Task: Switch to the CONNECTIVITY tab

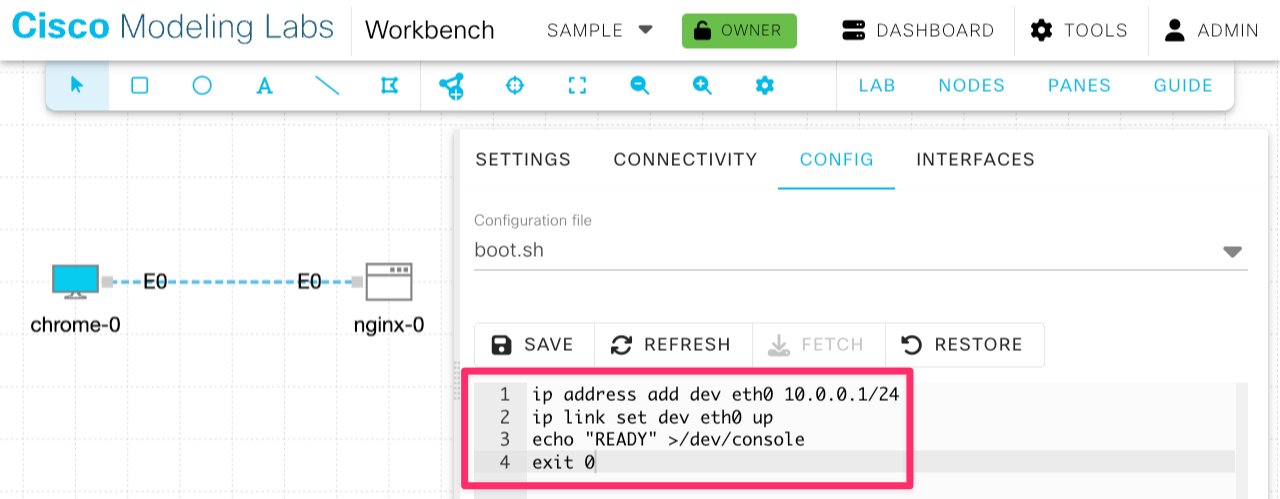Action: [686, 159]
